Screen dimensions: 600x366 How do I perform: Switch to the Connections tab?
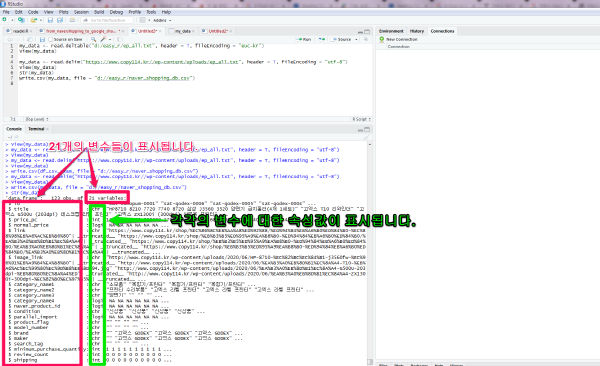(442, 31)
